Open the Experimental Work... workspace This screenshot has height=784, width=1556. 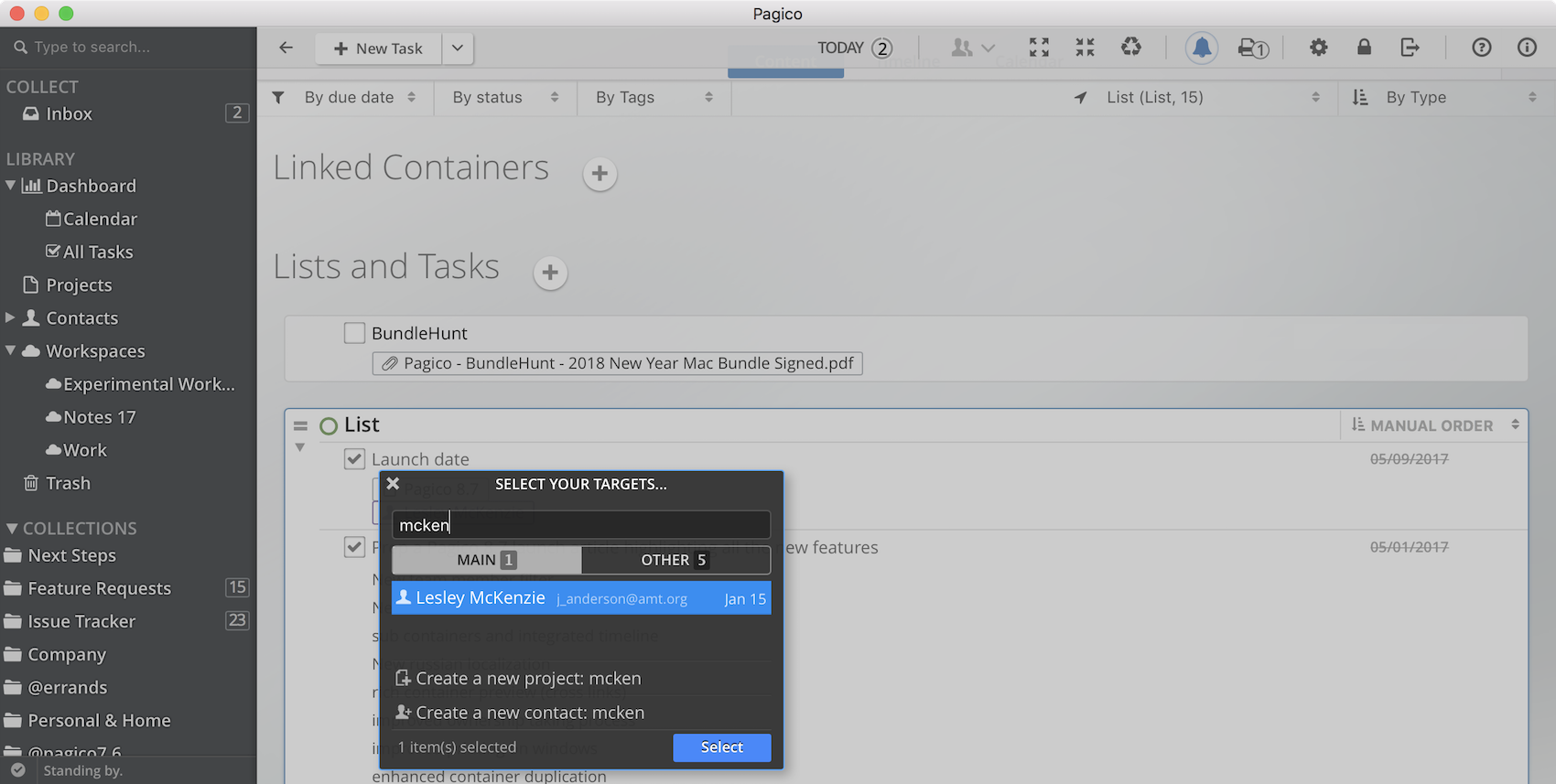(x=140, y=384)
